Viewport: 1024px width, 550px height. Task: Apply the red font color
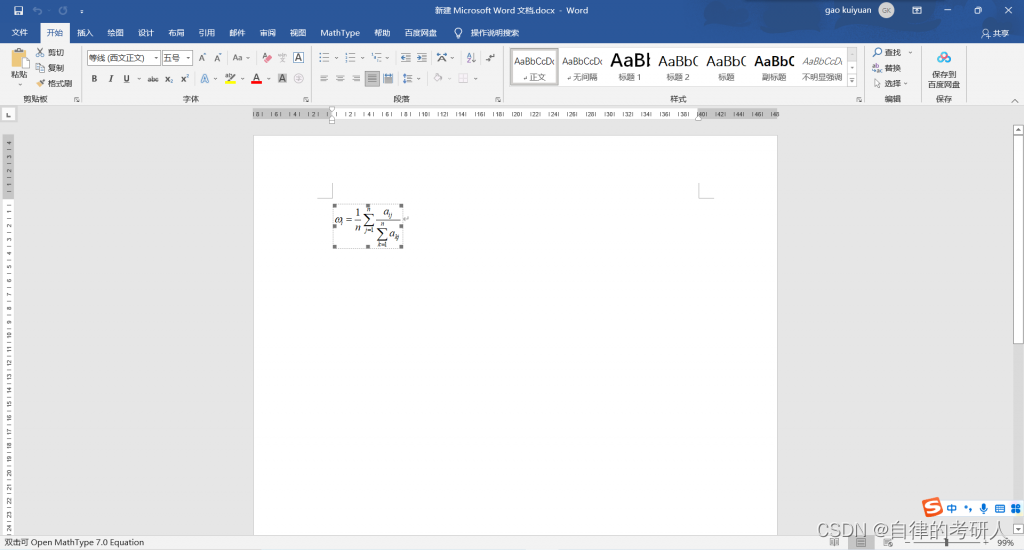[257, 78]
